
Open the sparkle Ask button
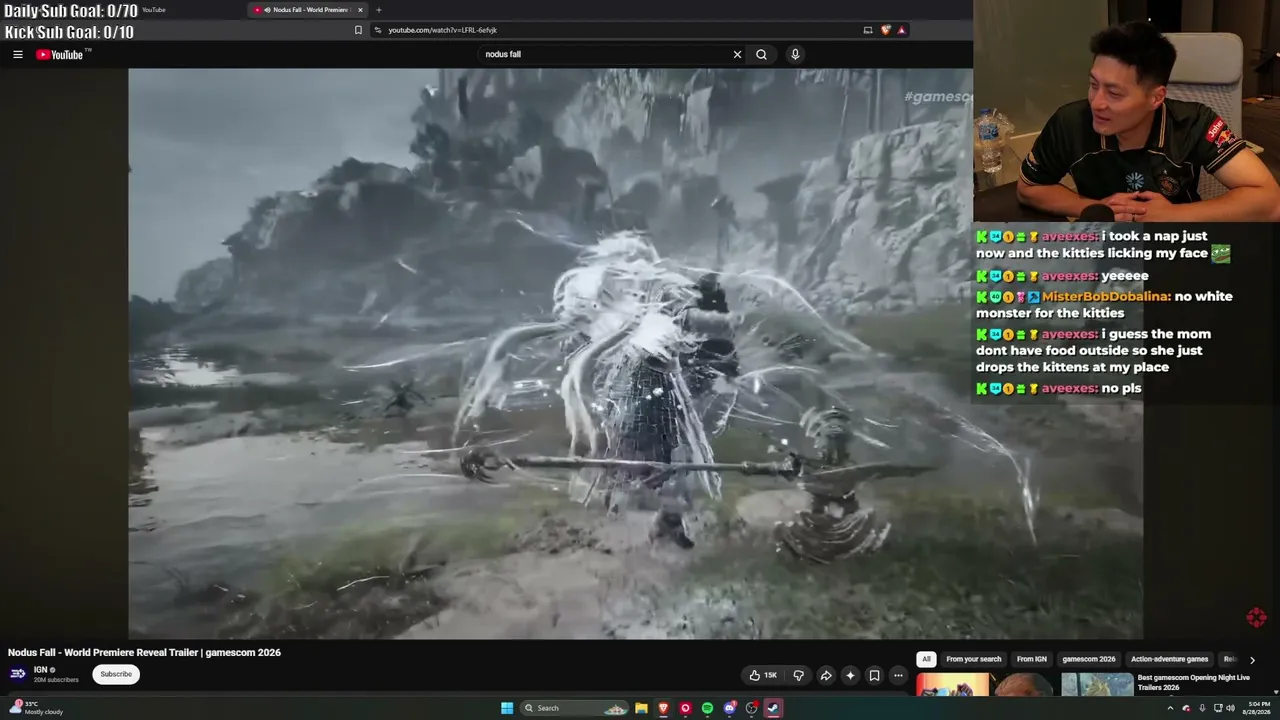tap(850, 675)
